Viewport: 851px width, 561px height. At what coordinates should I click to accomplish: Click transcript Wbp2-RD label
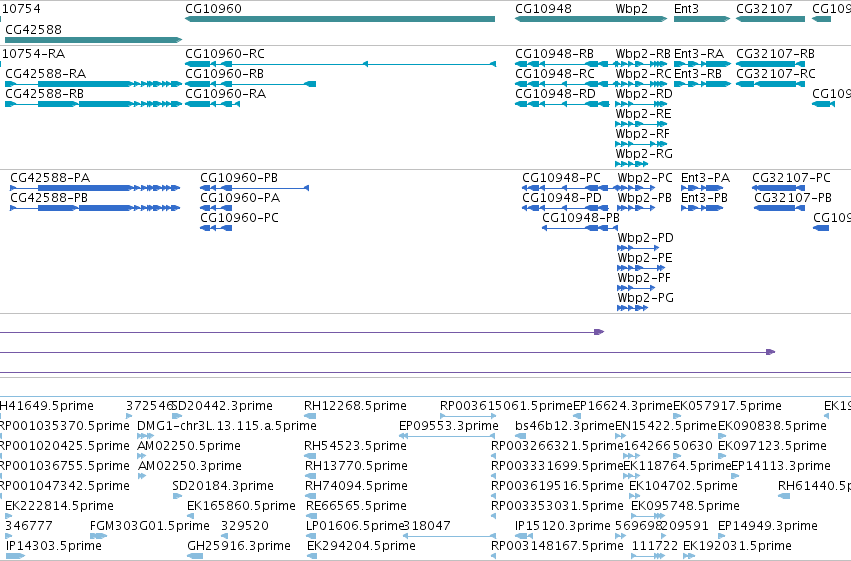click(x=644, y=94)
